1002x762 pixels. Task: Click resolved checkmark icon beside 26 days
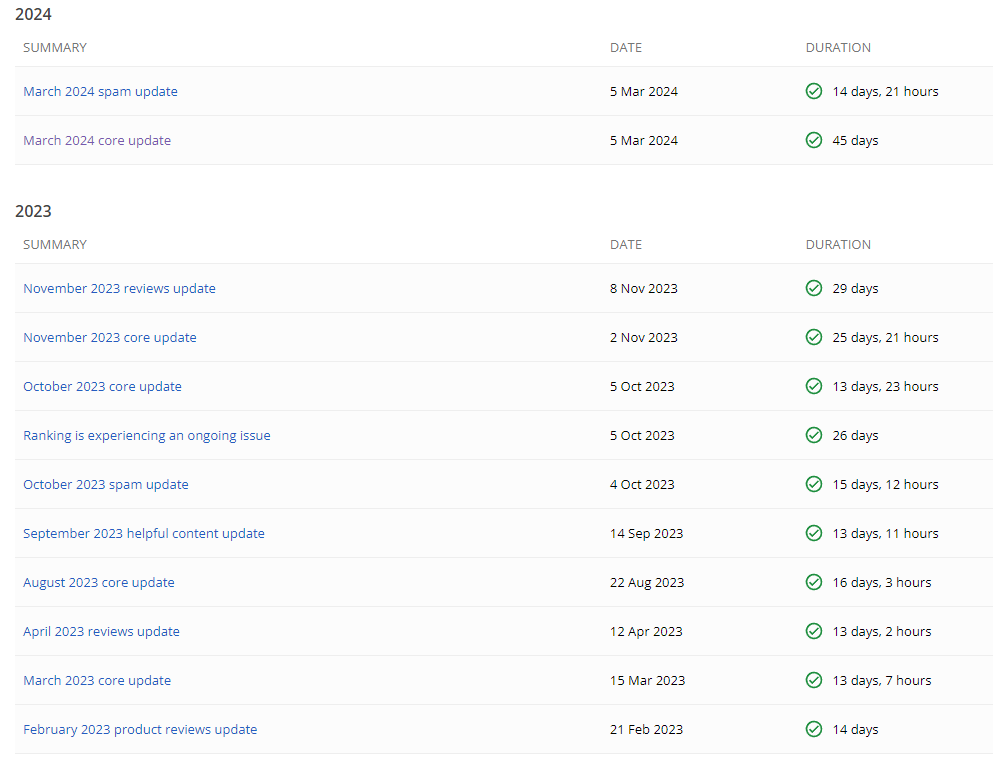click(x=814, y=435)
